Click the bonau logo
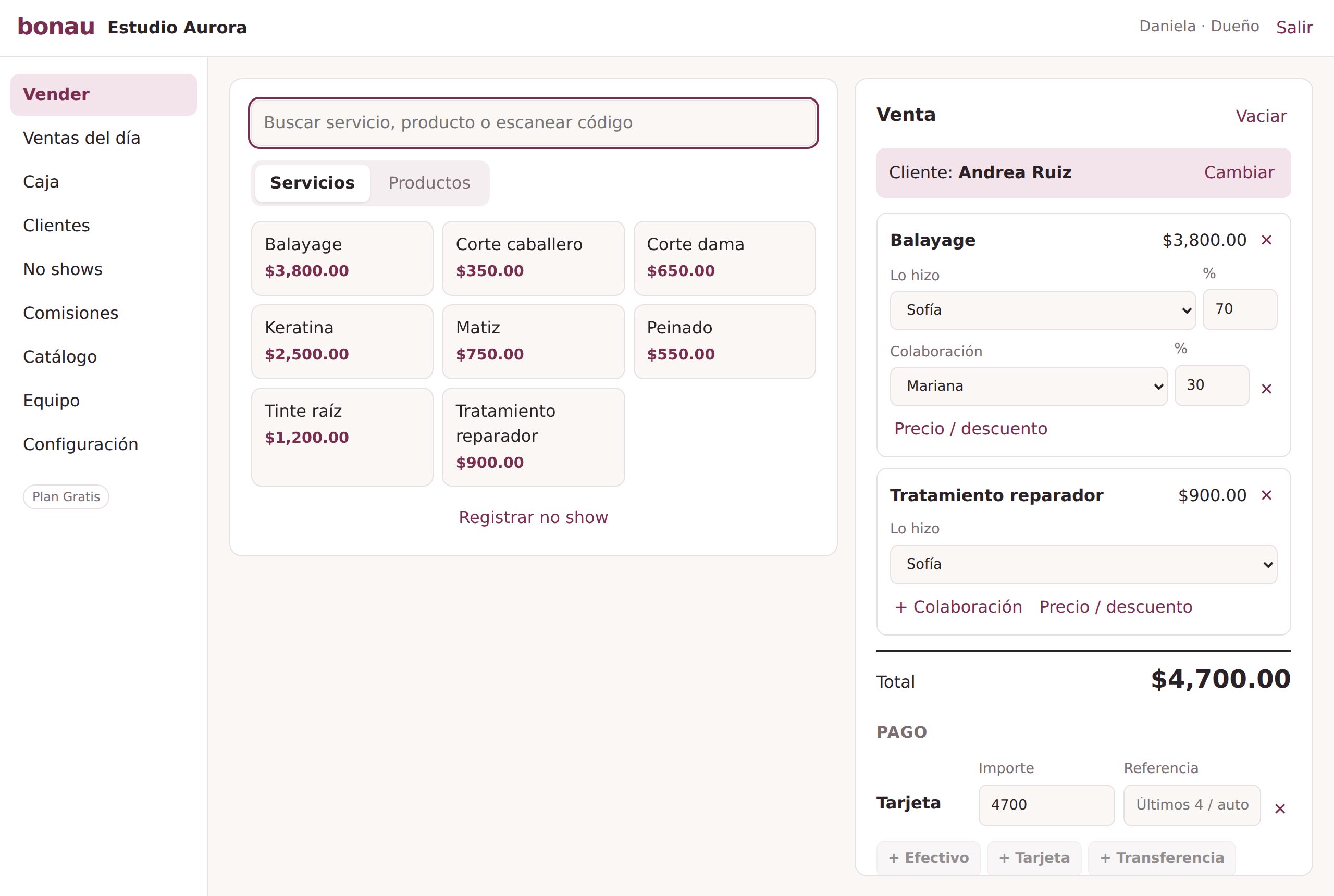This screenshot has width=1334, height=896. [56, 27]
